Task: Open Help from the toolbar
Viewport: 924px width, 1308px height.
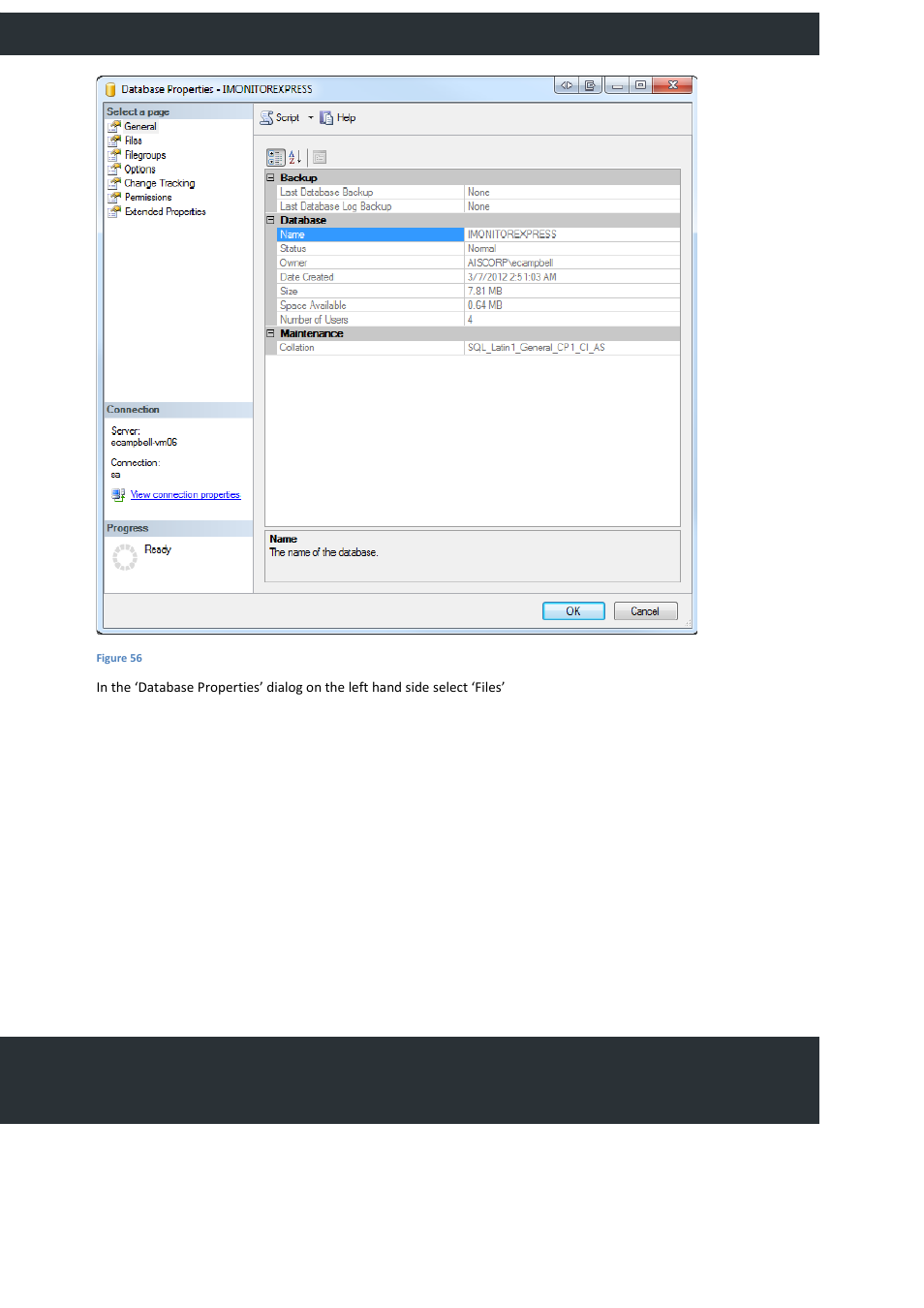Action: 338,117
